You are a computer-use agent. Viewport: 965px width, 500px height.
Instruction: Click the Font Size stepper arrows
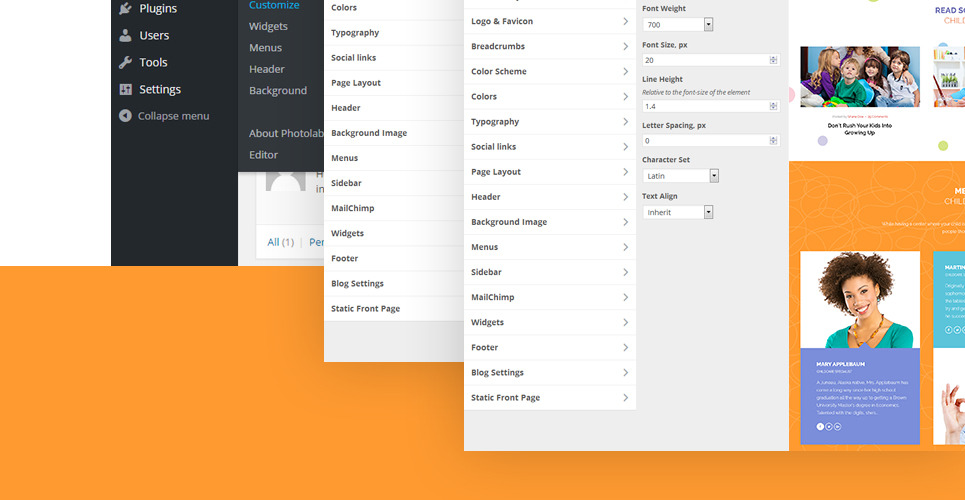tap(773, 60)
